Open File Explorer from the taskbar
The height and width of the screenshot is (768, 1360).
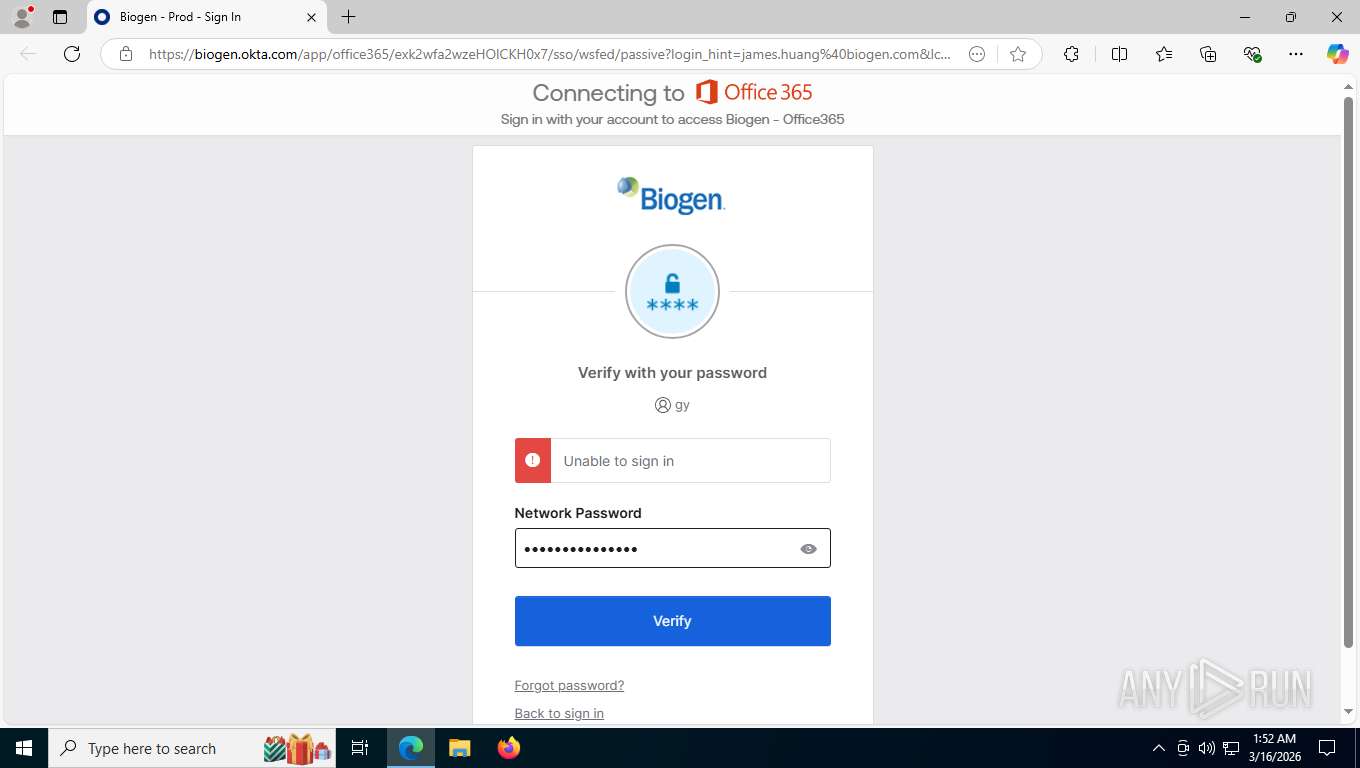coord(459,748)
